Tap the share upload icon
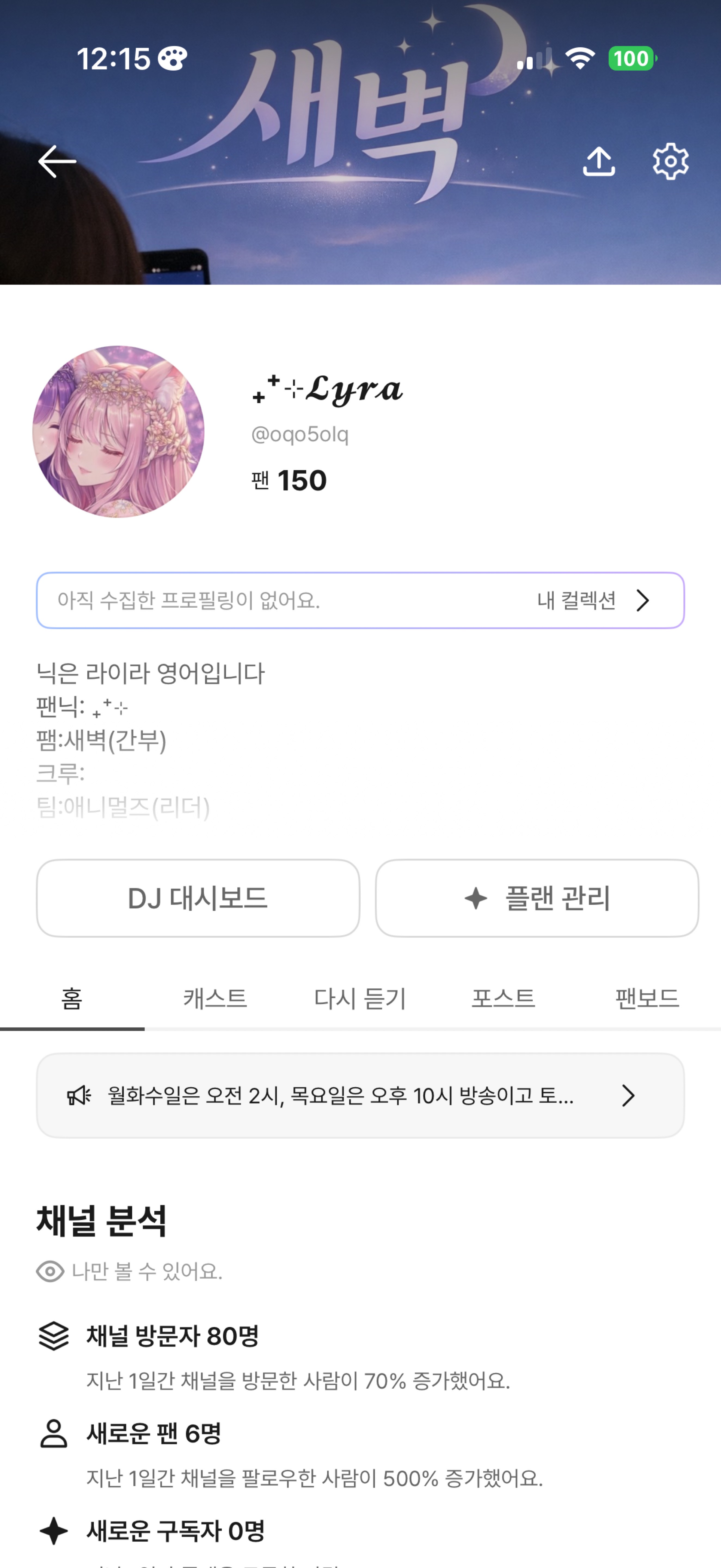This screenshot has height=1568, width=721. point(599,161)
